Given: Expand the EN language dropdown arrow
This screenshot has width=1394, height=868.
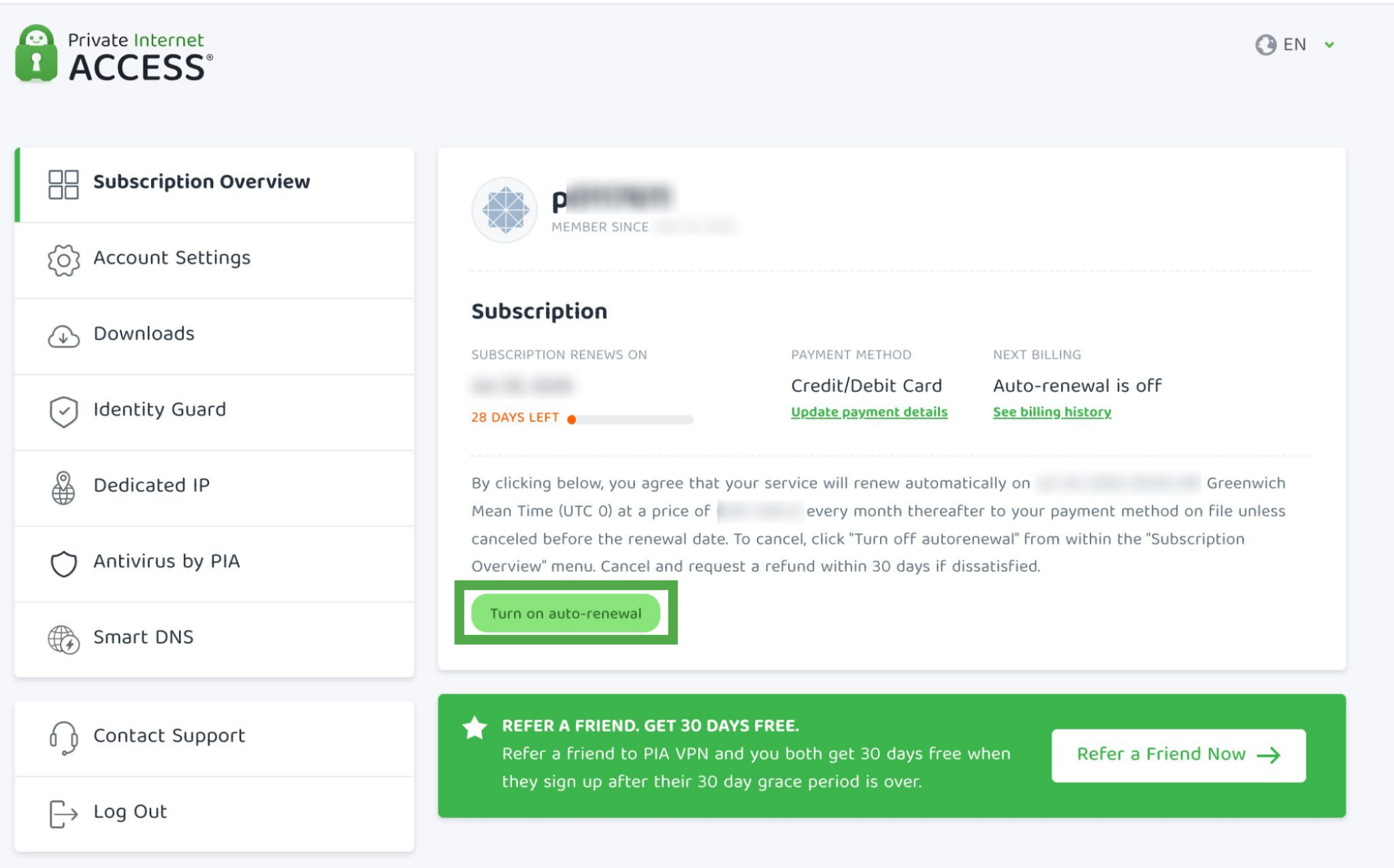Looking at the screenshot, I should tap(1329, 45).
